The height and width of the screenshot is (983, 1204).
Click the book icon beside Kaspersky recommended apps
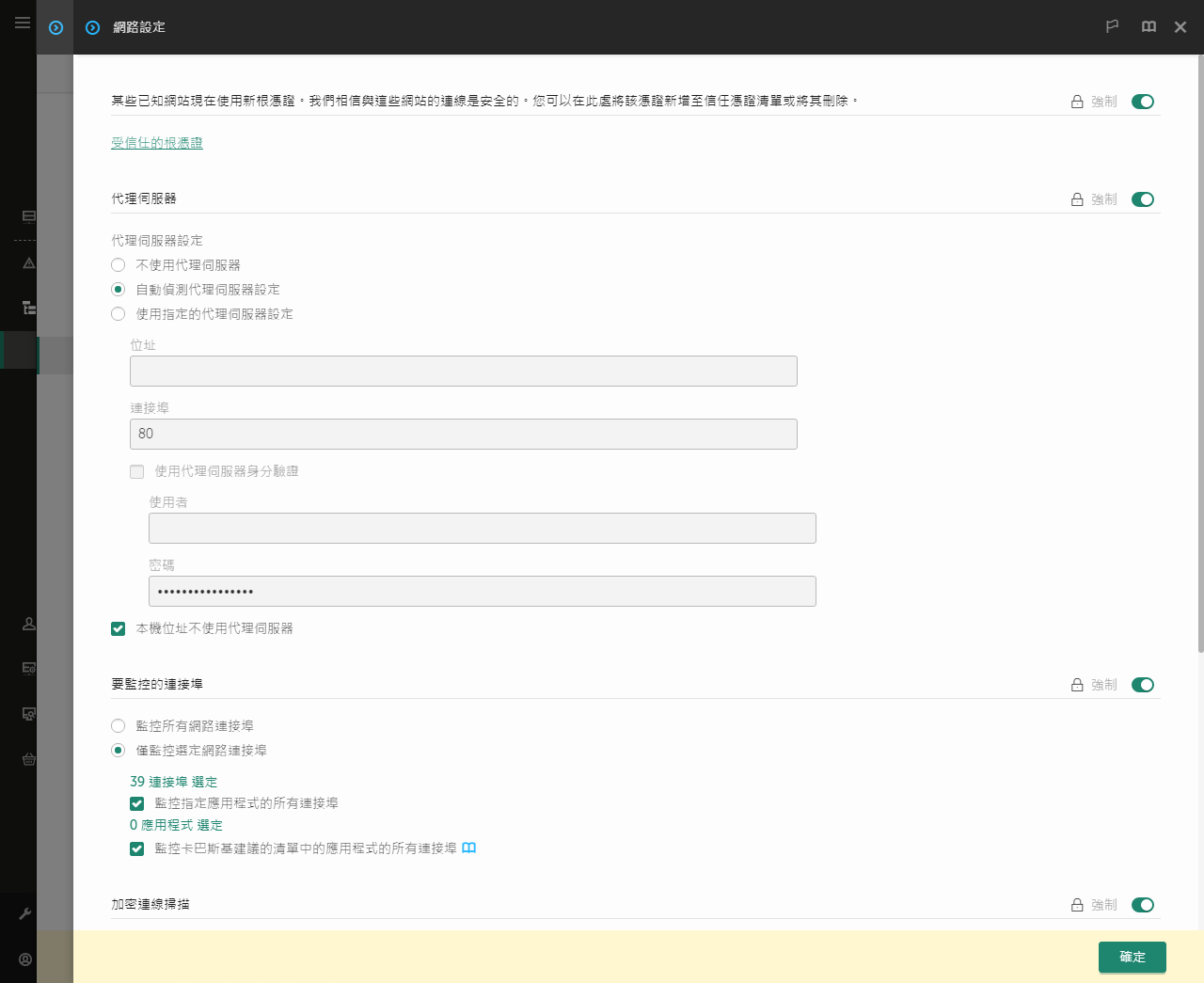coord(469,848)
